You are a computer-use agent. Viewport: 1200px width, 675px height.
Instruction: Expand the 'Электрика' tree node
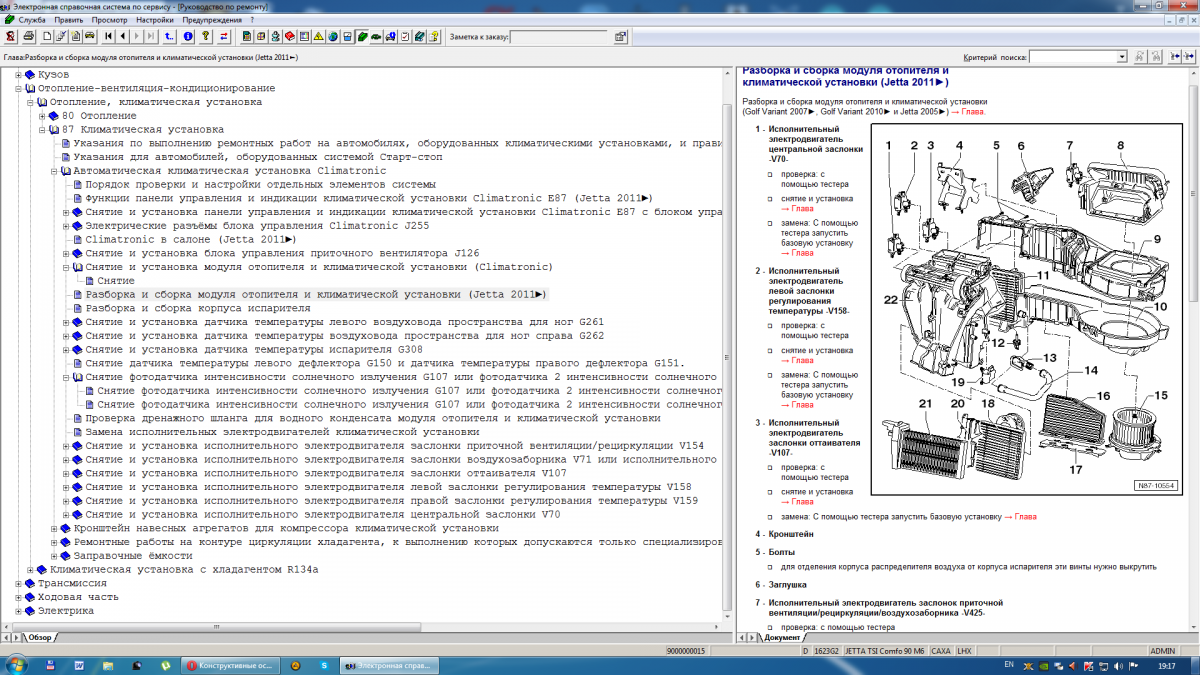point(18,611)
